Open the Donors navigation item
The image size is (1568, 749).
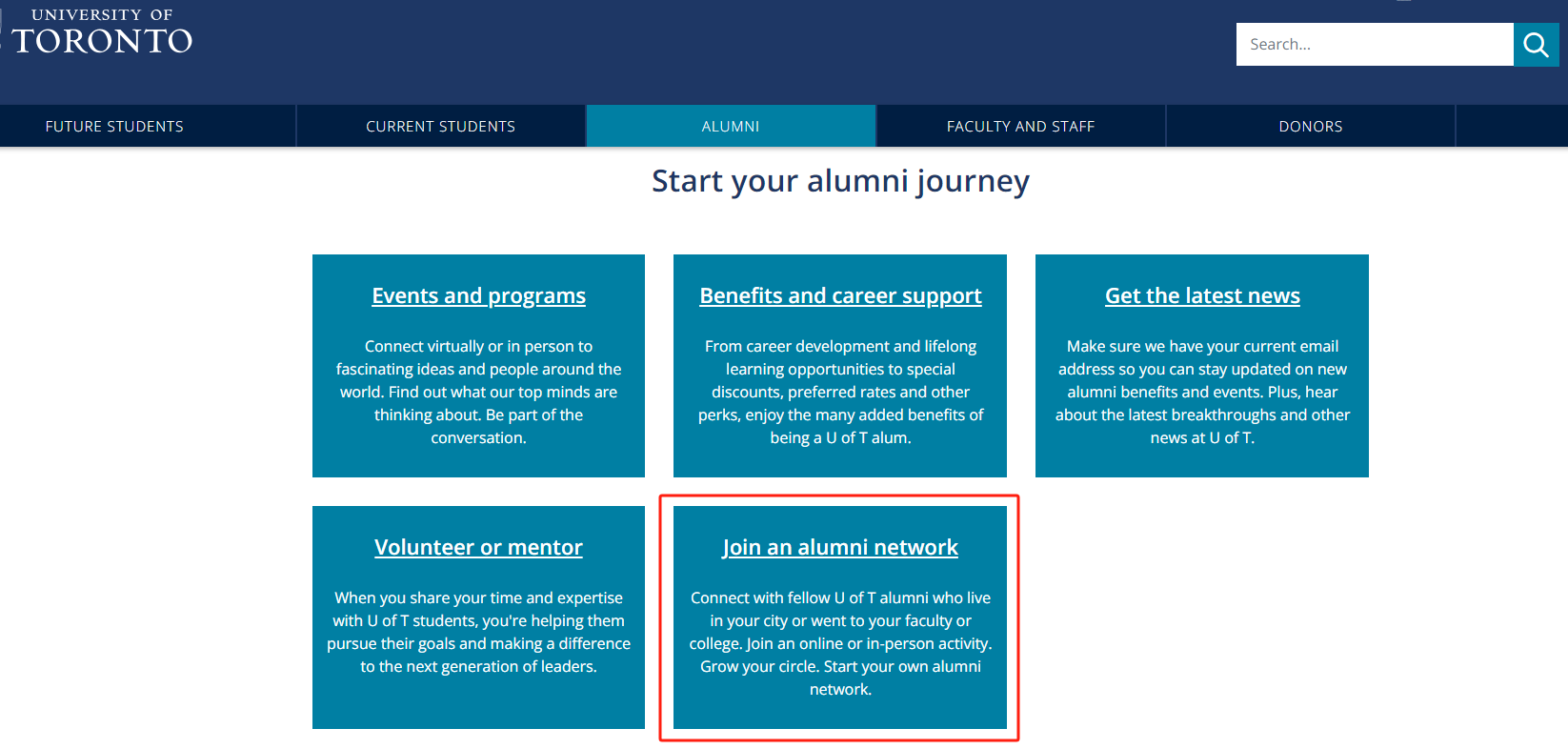pyautogui.click(x=1311, y=126)
